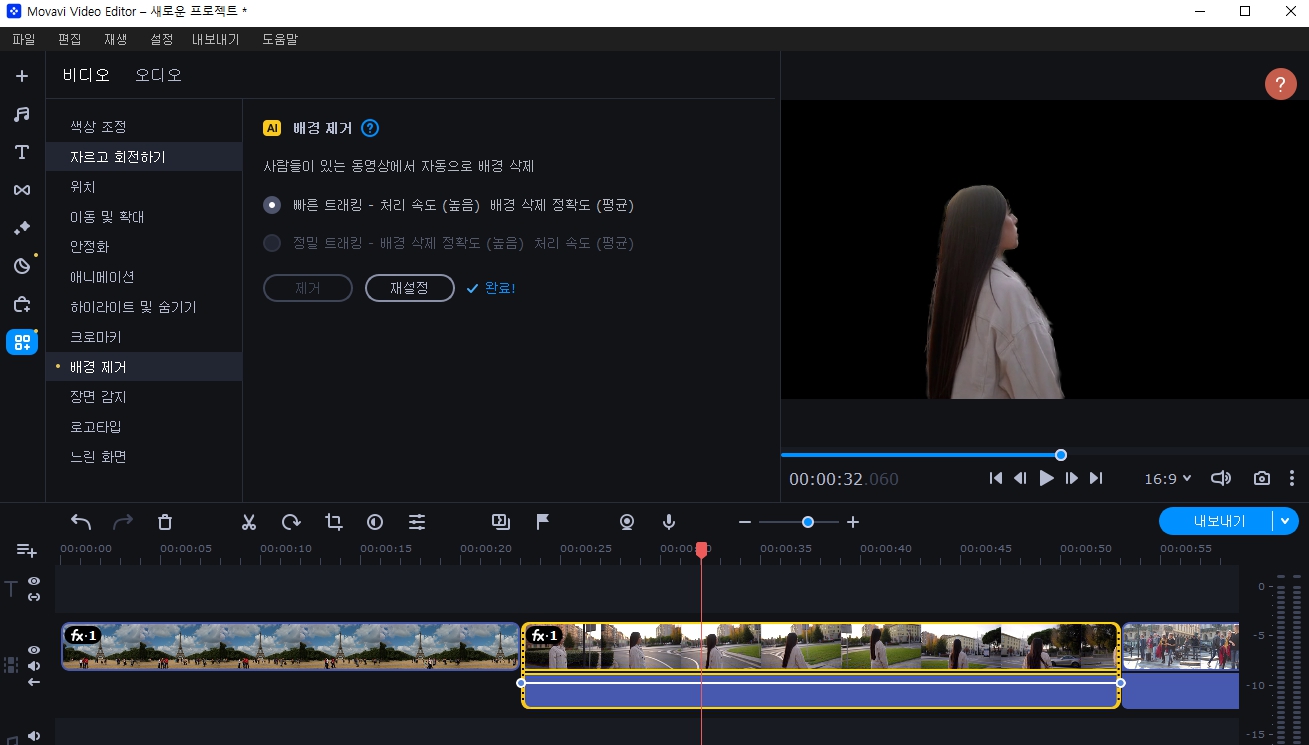The image size is (1309, 745).
Task: Click the timeline zoom slider handle
Action: coord(807,522)
